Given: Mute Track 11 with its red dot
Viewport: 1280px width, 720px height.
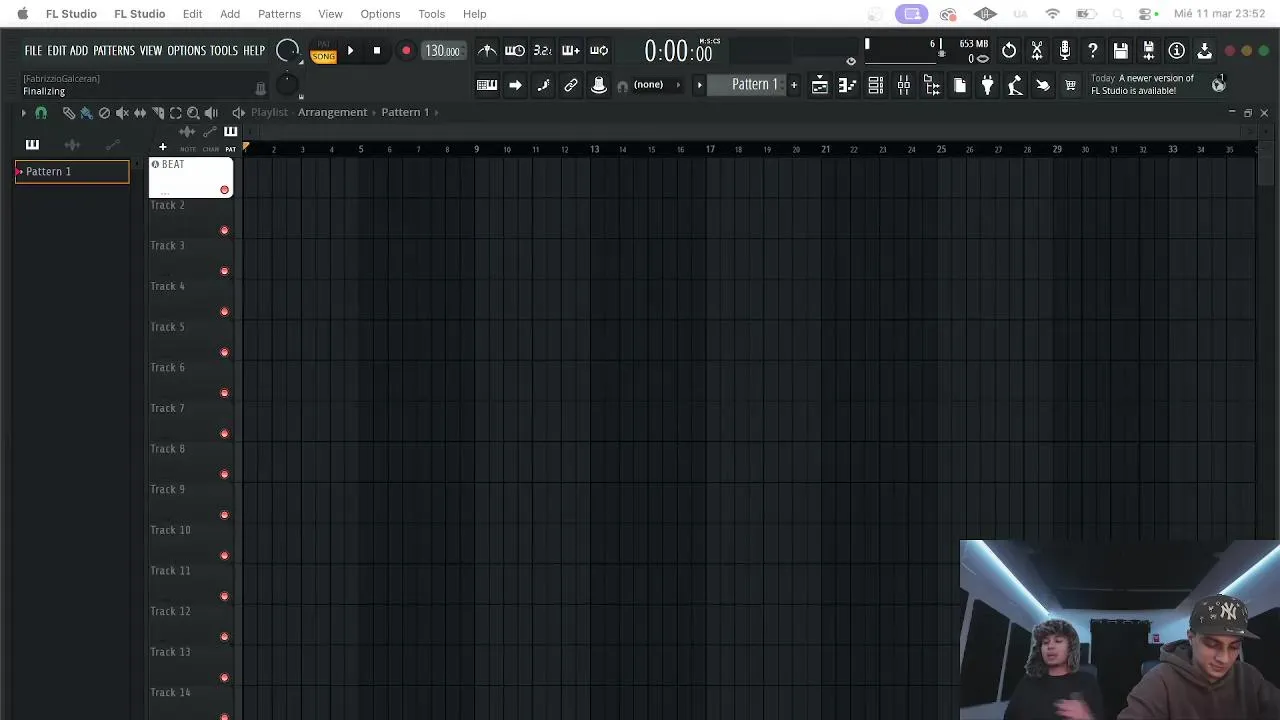Looking at the screenshot, I should click(x=224, y=597).
